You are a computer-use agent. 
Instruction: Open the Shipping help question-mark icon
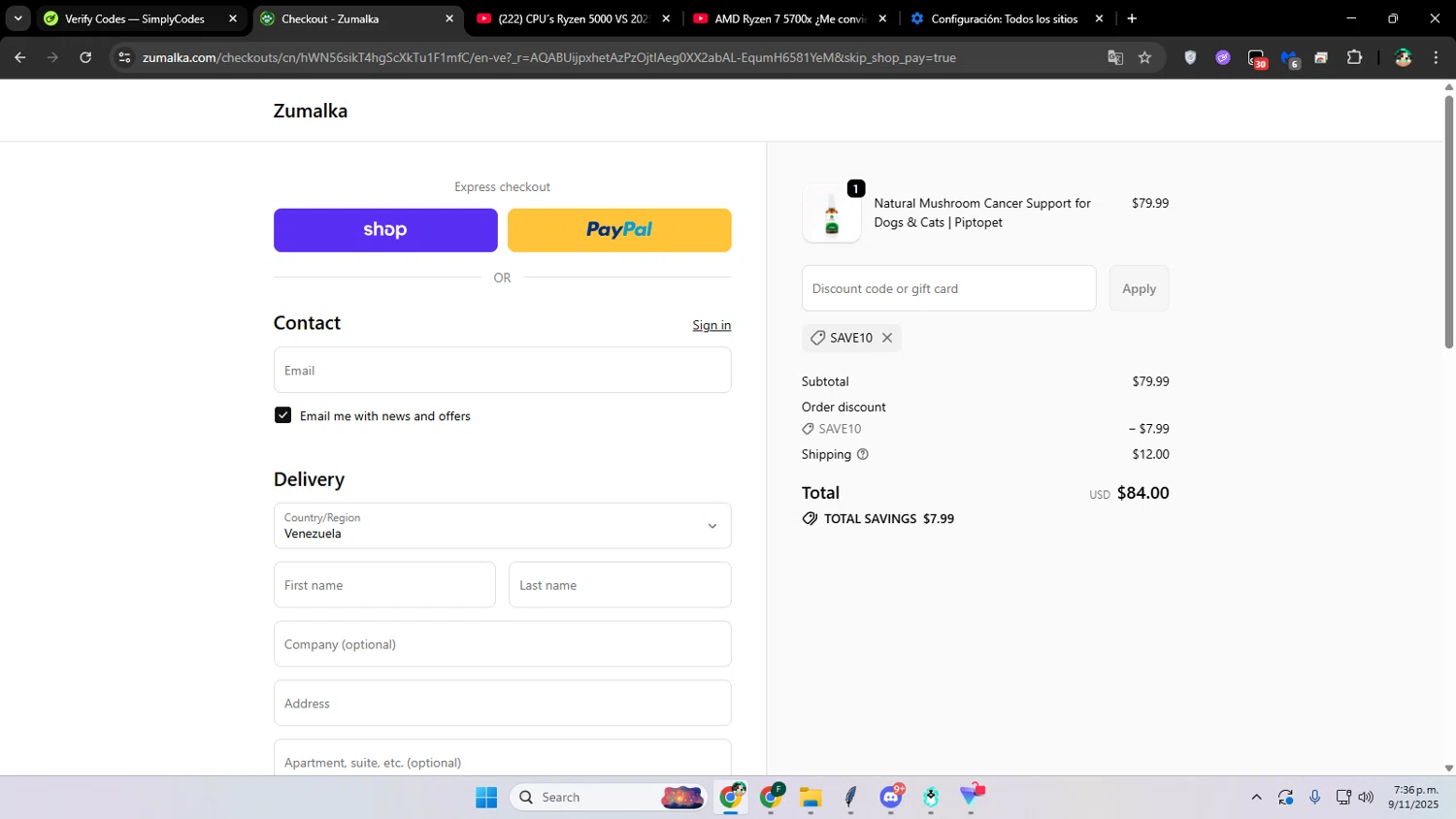point(862,454)
